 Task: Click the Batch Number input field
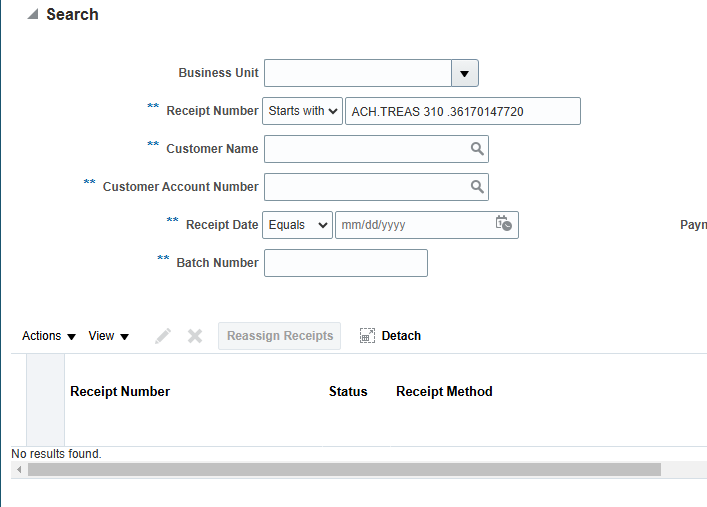point(346,263)
